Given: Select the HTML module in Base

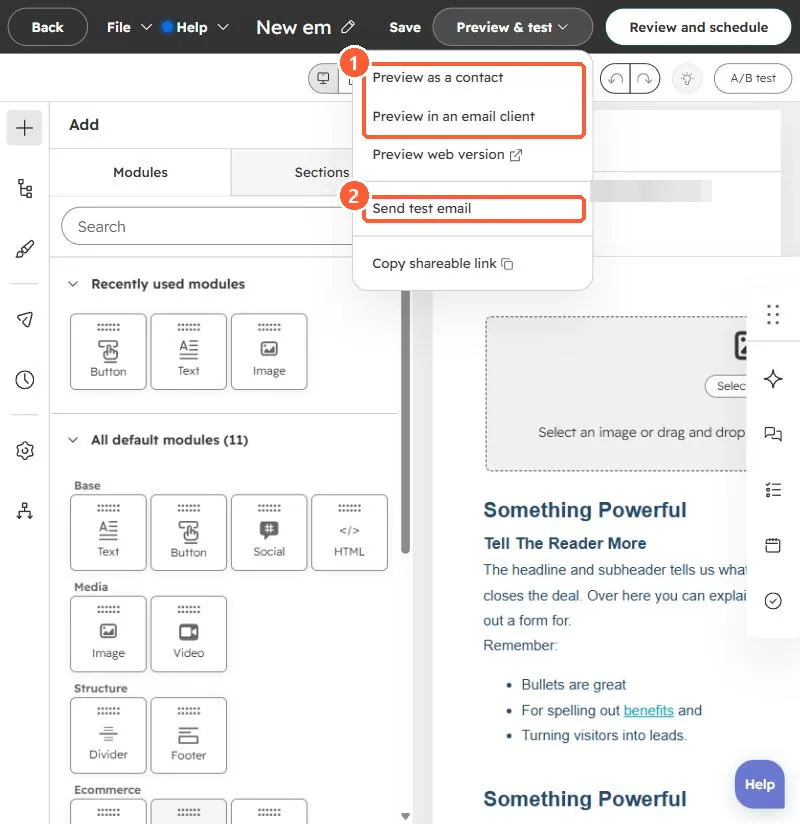Looking at the screenshot, I should pos(350,532).
